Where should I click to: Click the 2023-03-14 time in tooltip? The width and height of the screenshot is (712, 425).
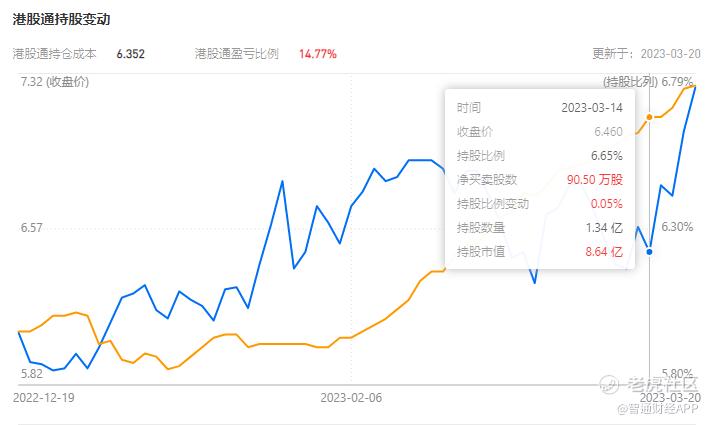pos(592,108)
